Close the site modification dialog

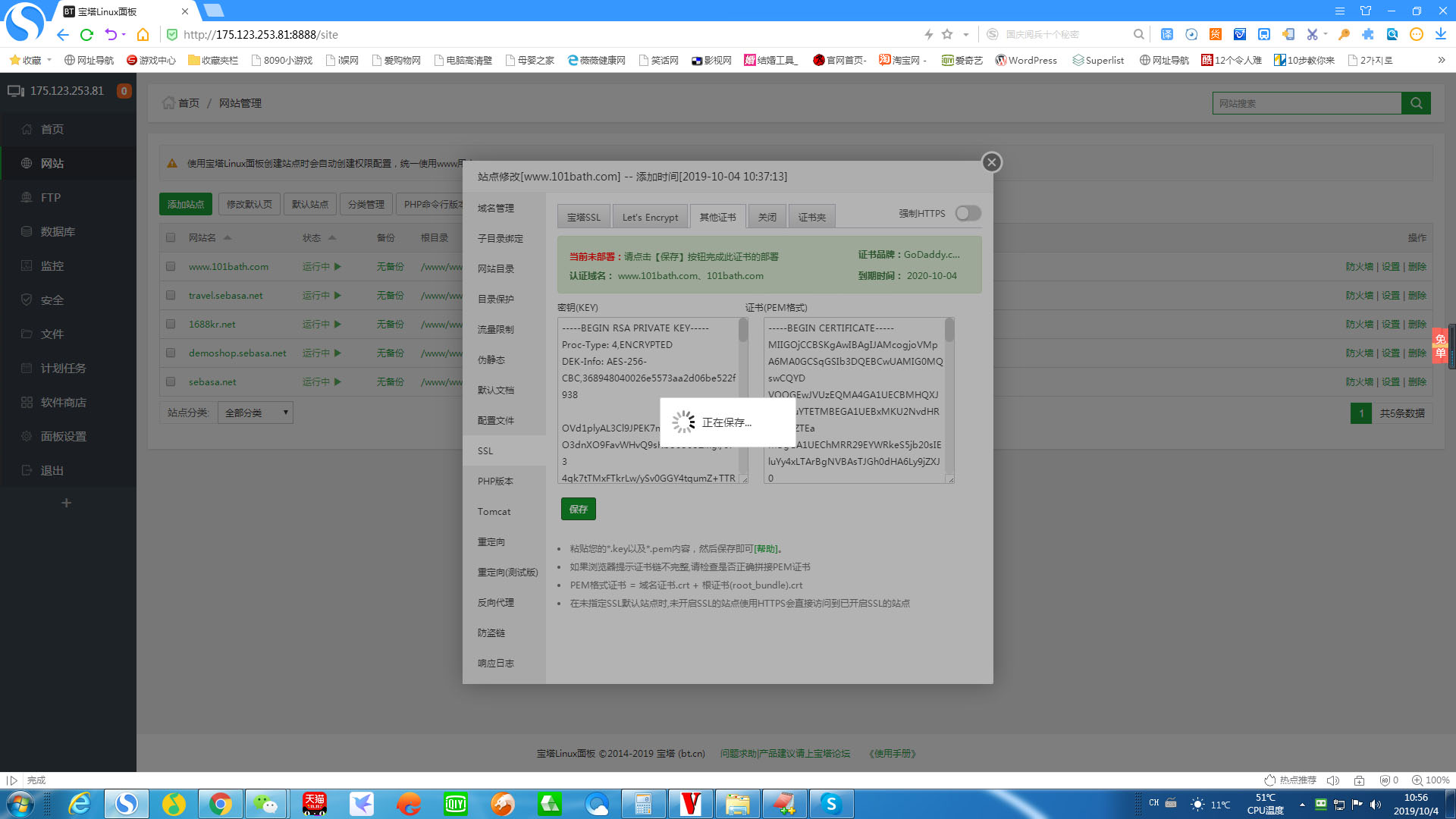tap(991, 162)
